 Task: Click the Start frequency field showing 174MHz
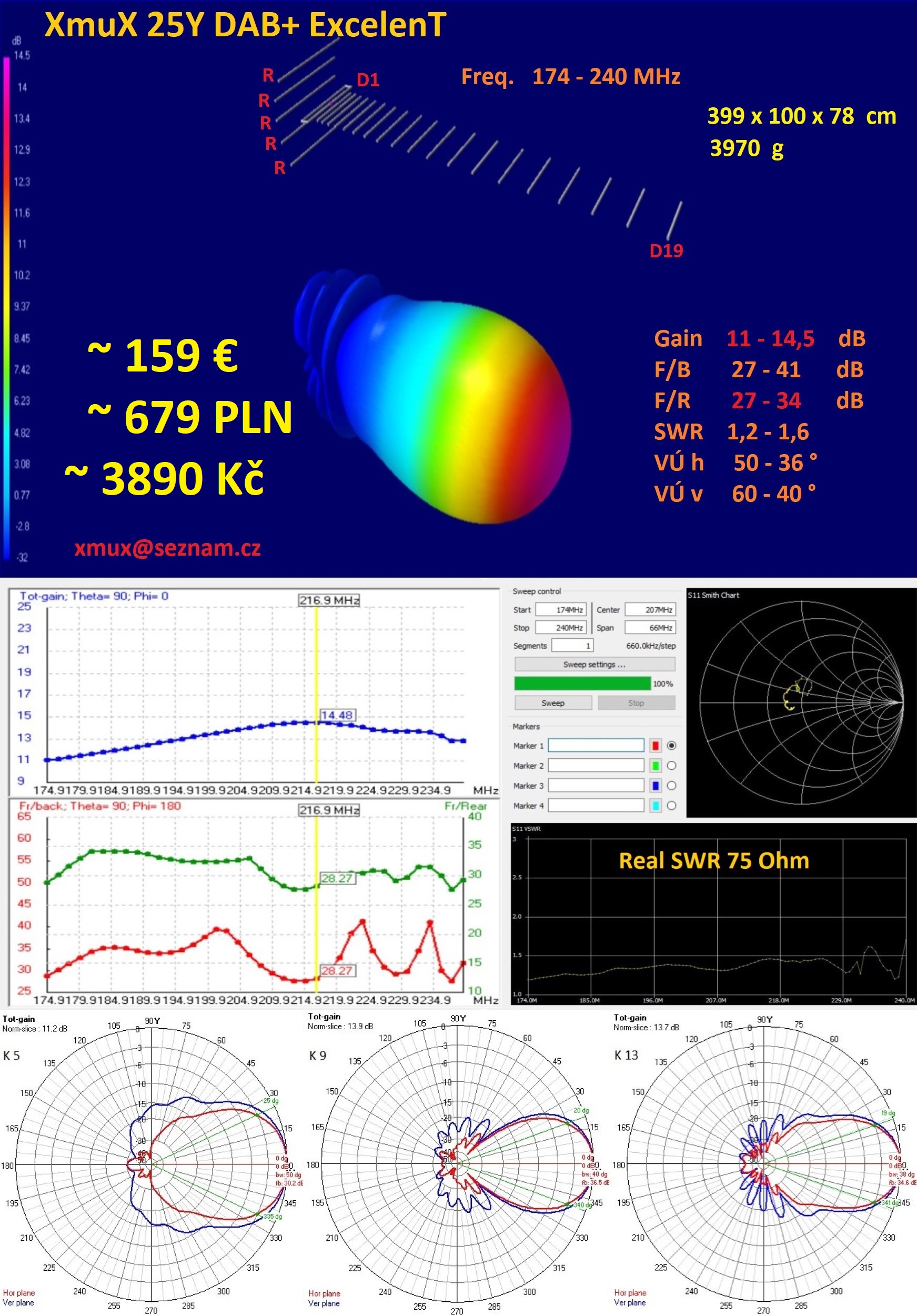coord(560,610)
